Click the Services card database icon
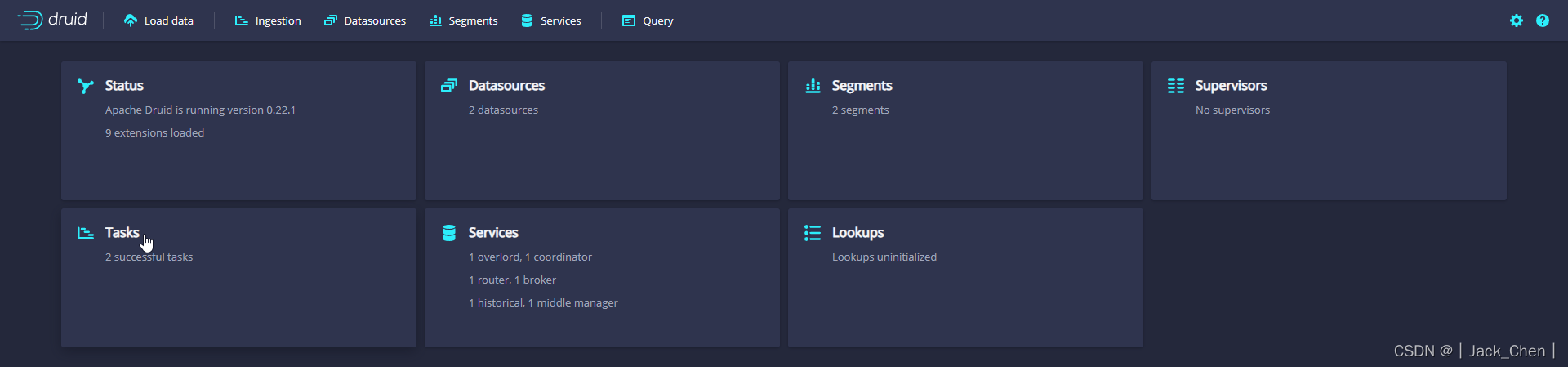 (x=448, y=233)
